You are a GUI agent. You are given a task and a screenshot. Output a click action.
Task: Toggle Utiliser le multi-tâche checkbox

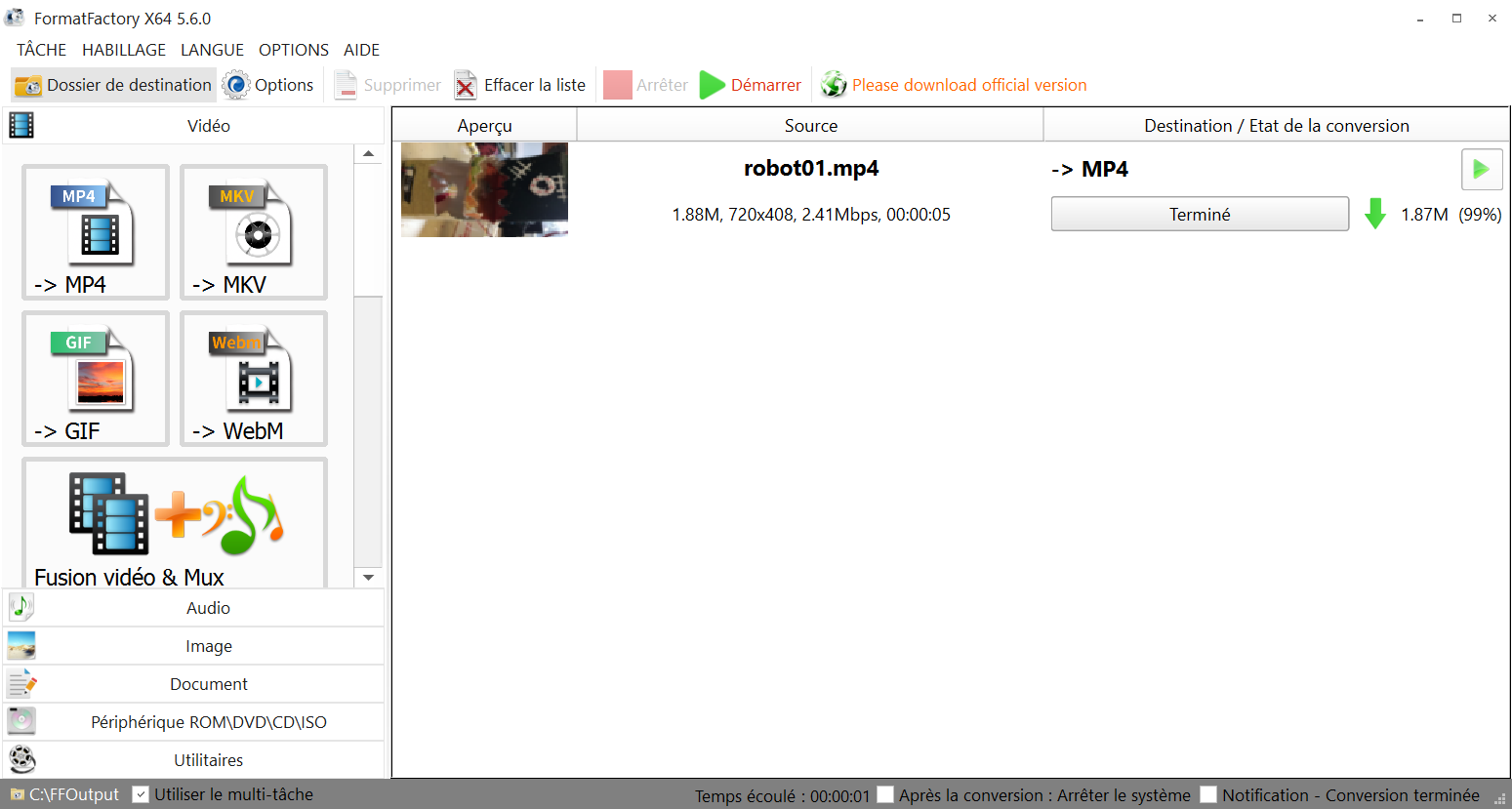tap(141, 794)
